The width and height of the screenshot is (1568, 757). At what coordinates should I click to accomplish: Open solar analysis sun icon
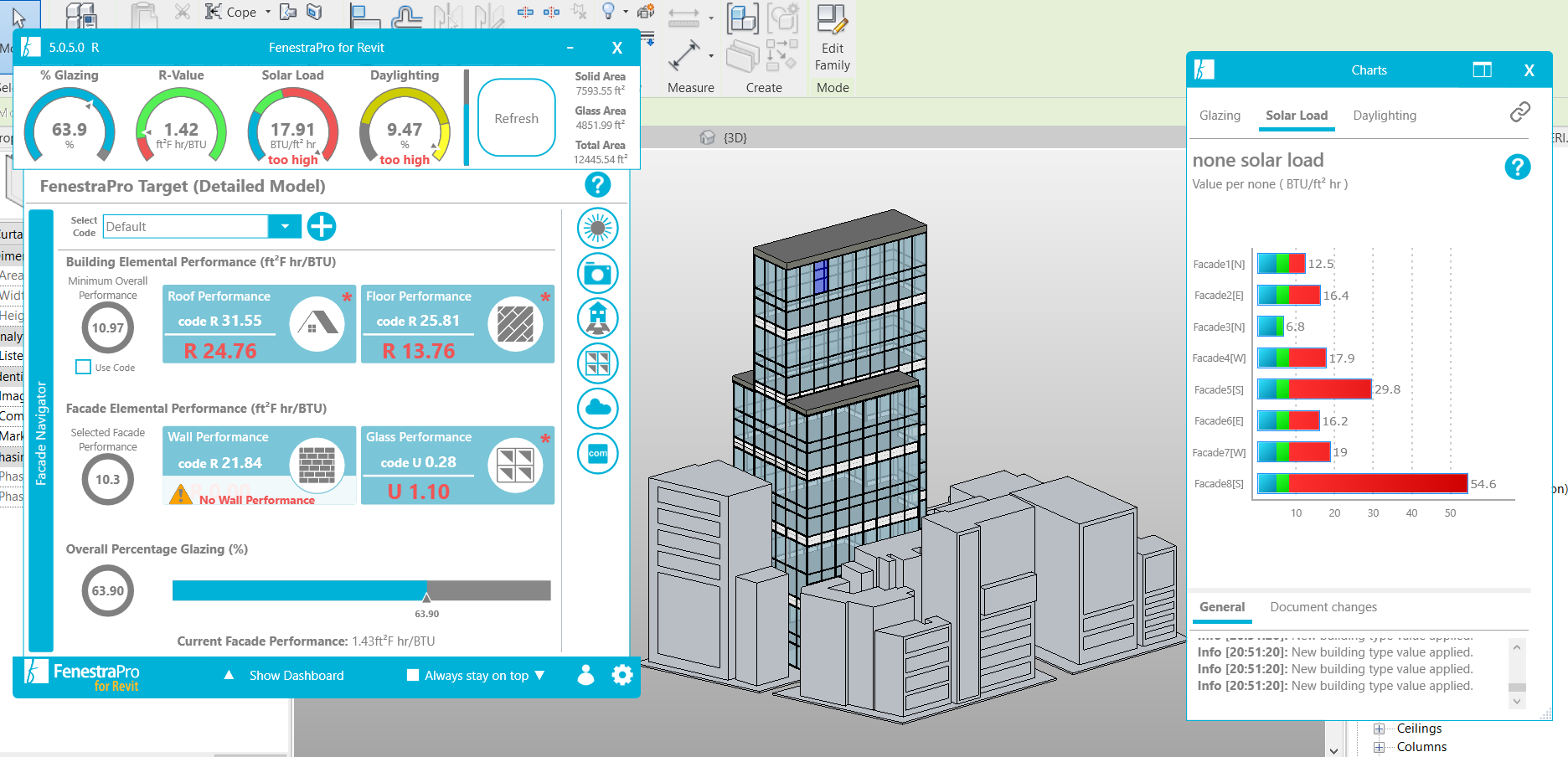point(598,228)
